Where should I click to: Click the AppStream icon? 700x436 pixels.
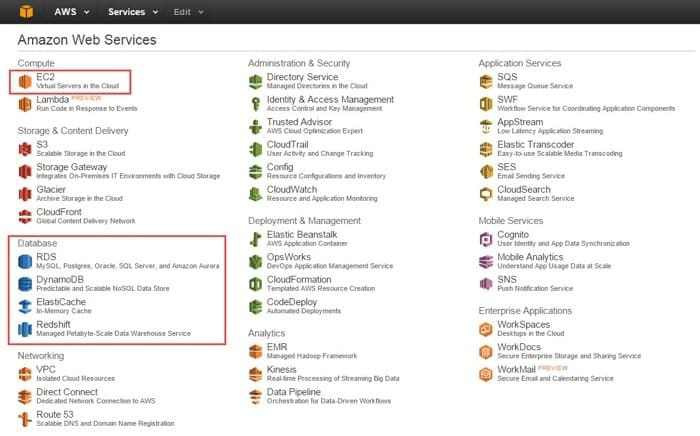coord(486,127)
